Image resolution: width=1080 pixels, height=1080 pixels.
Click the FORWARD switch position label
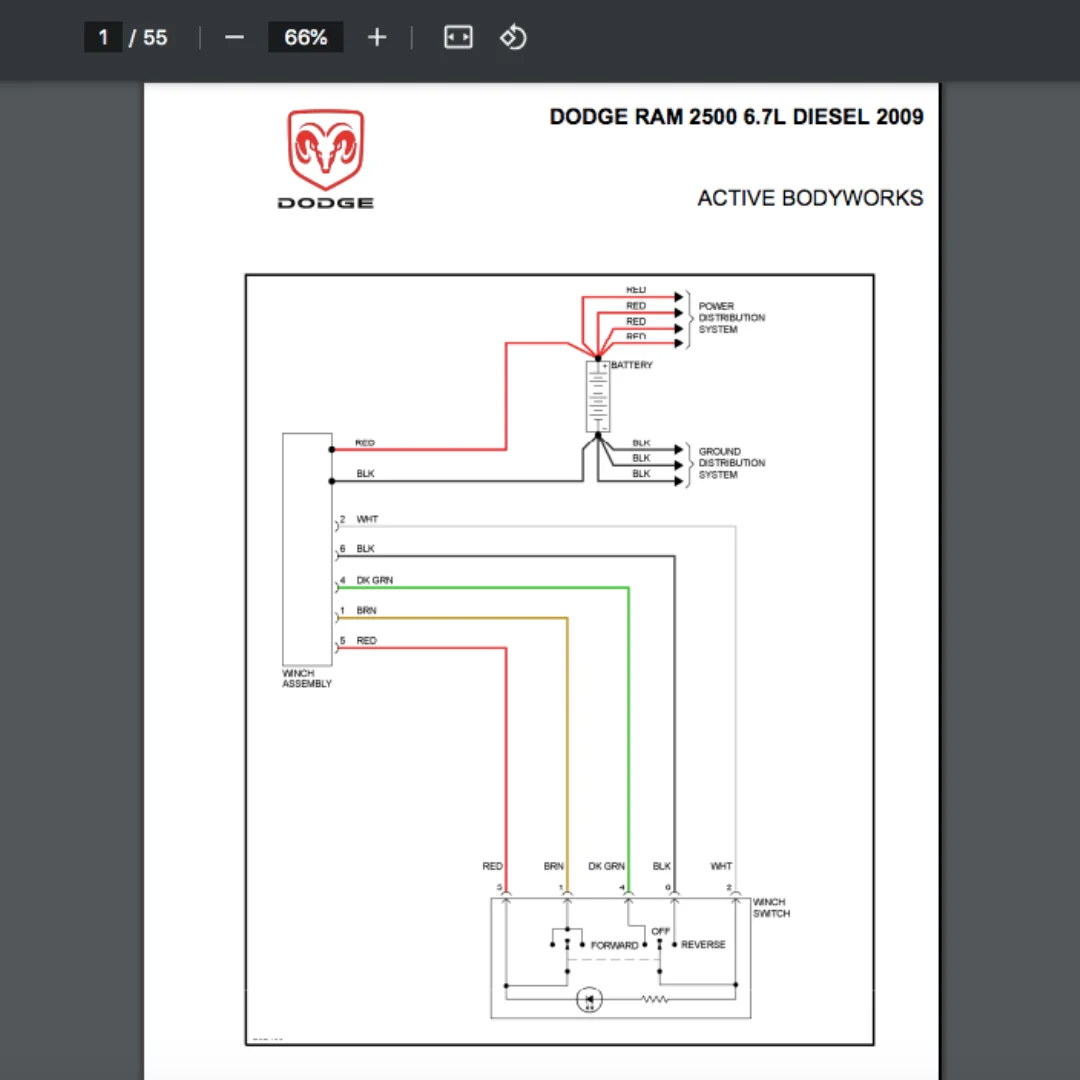coord(614,946)
